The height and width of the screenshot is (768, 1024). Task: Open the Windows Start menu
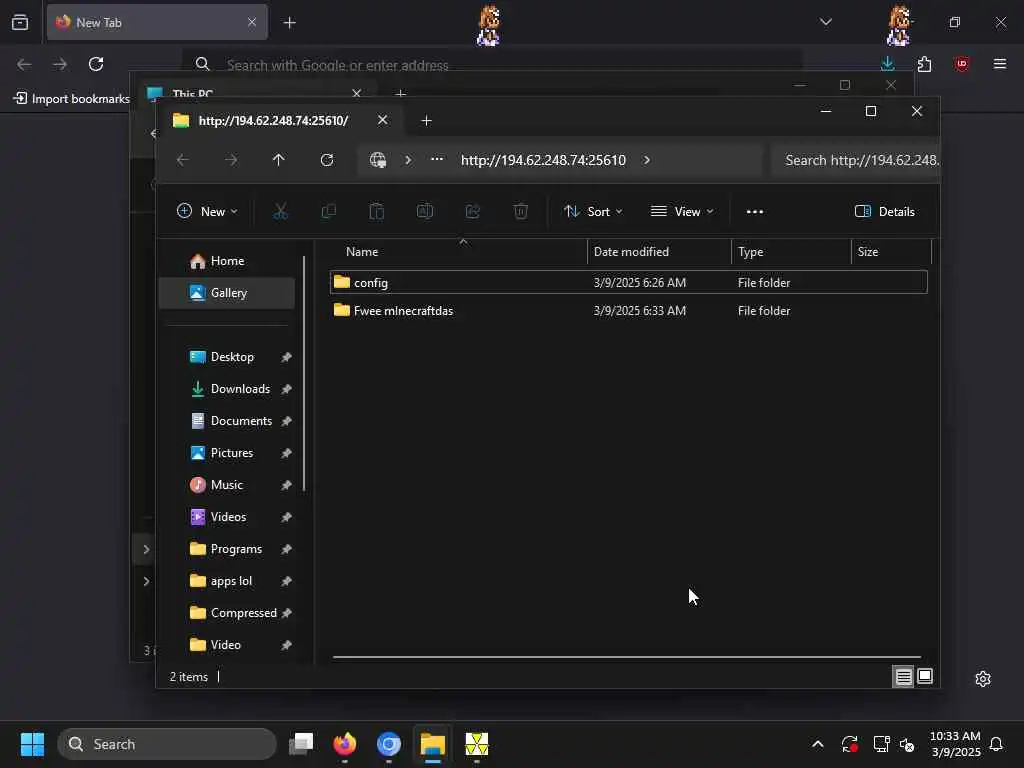point(32,744)
